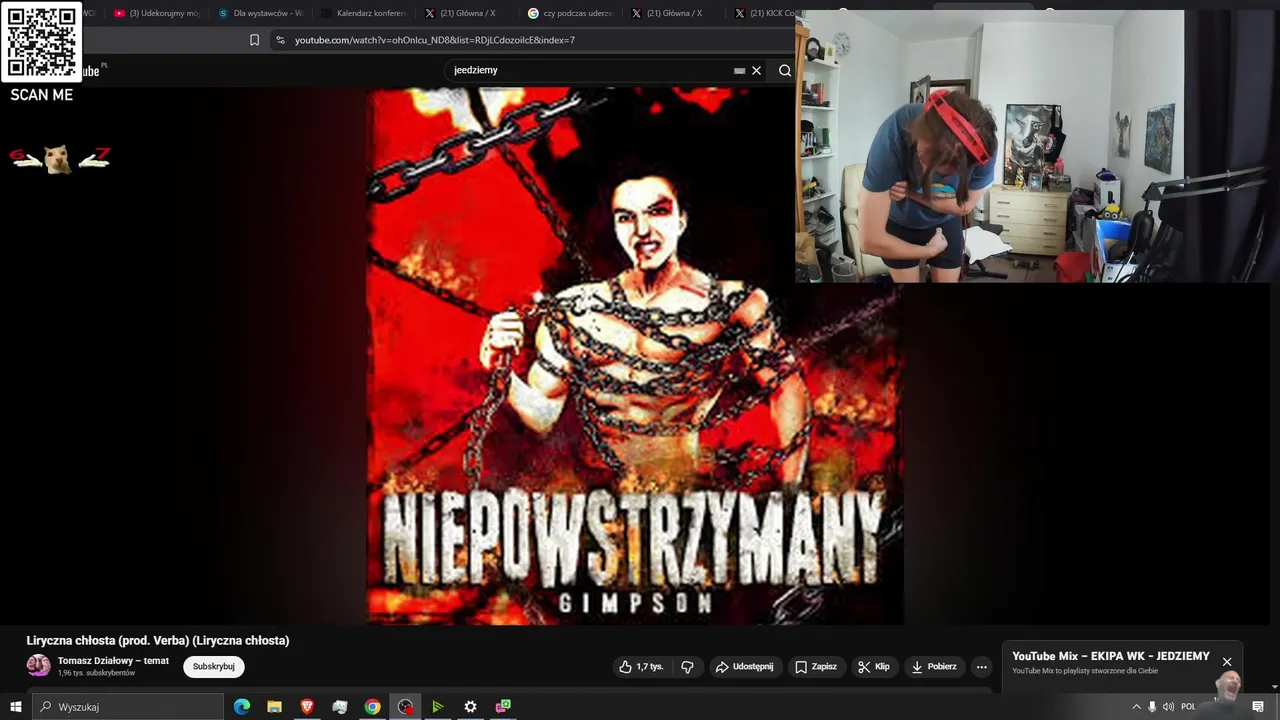Screen dimensions: 1280x720
Task: Show hidden system tray icons
Action: tap(1136, 707)
